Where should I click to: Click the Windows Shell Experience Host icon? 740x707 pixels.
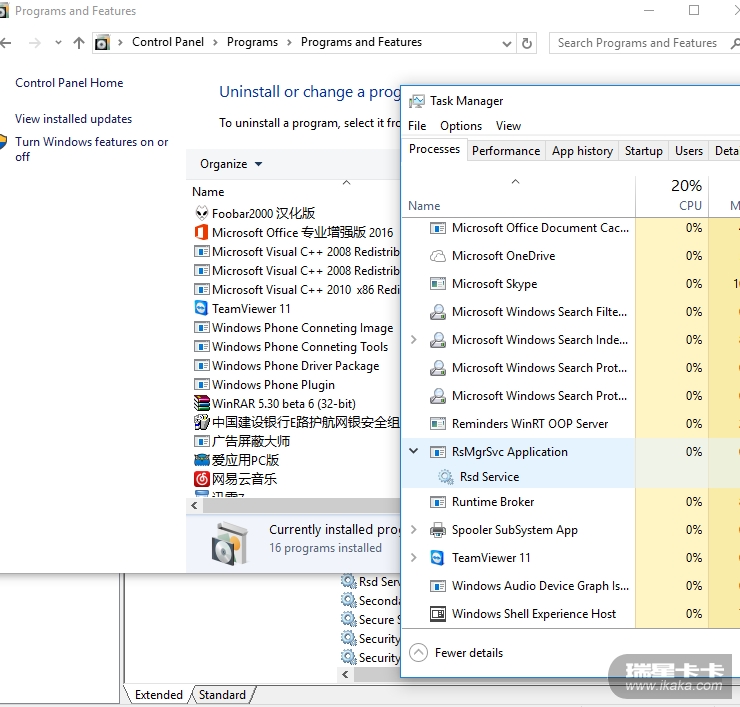[x=437, y=614]
